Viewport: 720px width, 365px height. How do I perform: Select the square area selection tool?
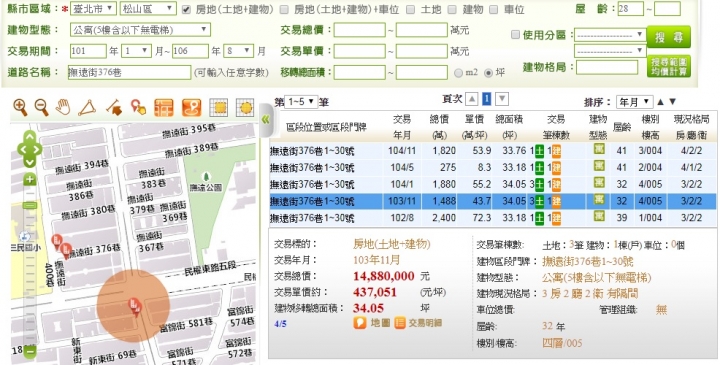click(219, 107)
